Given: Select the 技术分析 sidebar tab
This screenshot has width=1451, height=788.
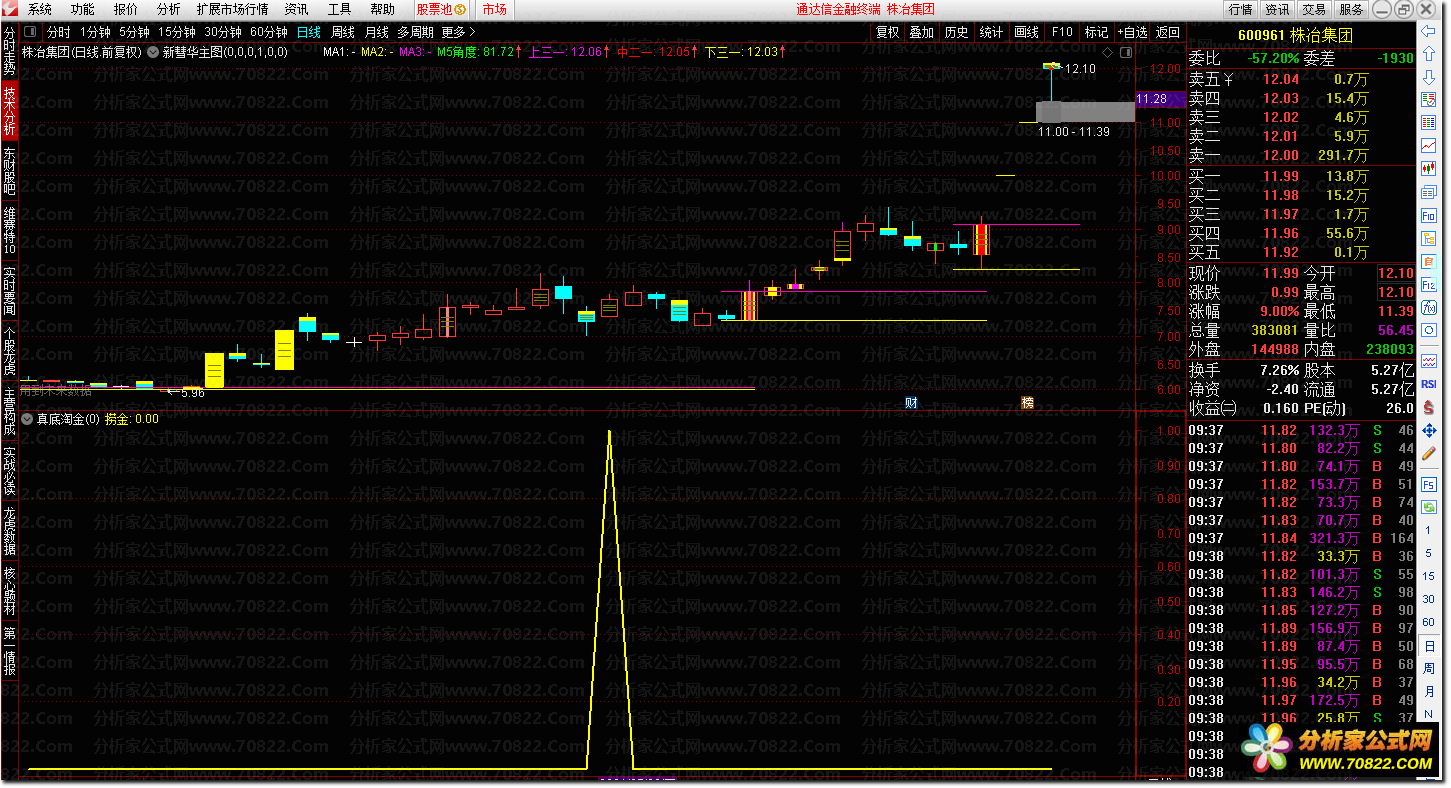Looking at the screenshot, I should coord(9,111).
